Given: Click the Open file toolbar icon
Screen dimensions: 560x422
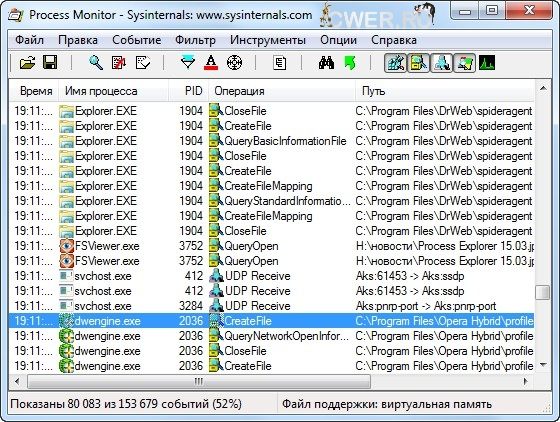Looking at the screenshot, I should [x=28, y=63].
